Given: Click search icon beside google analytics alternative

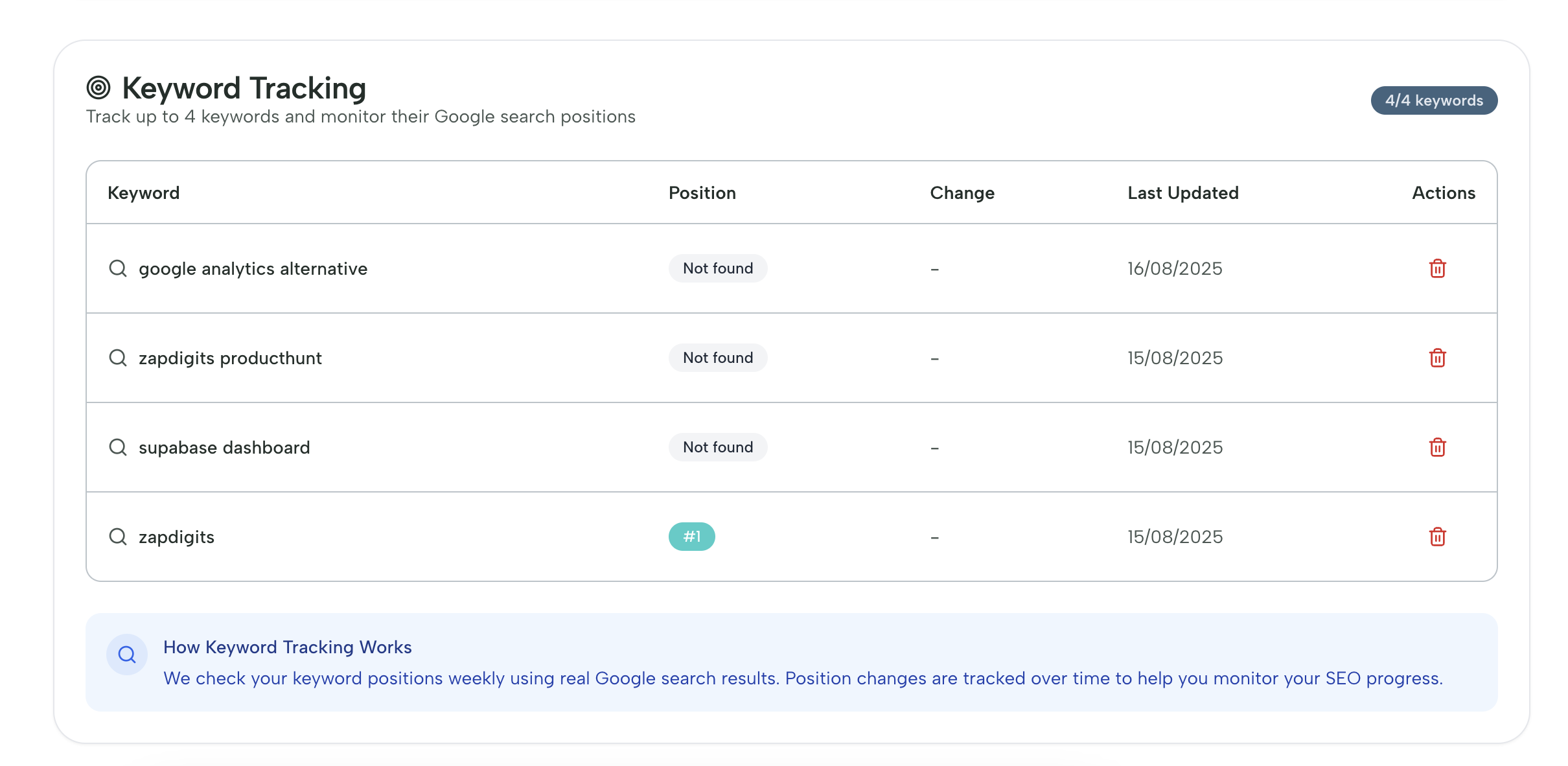Looking at the screenshot, I should pyautogui.click(x=118, y=268).
